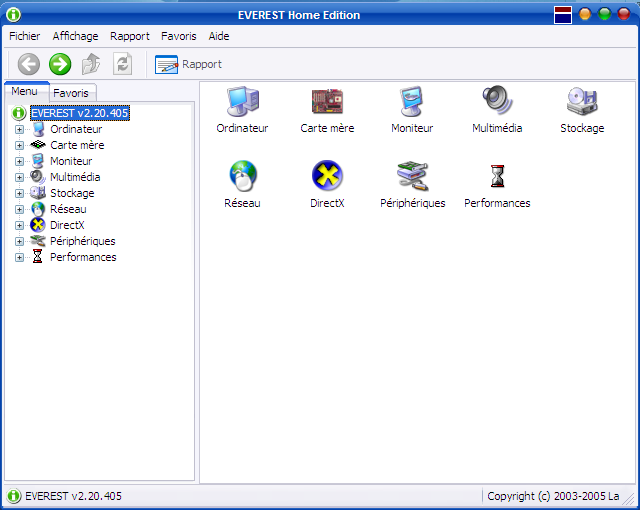Click the green info icon in the status bar

13,496
